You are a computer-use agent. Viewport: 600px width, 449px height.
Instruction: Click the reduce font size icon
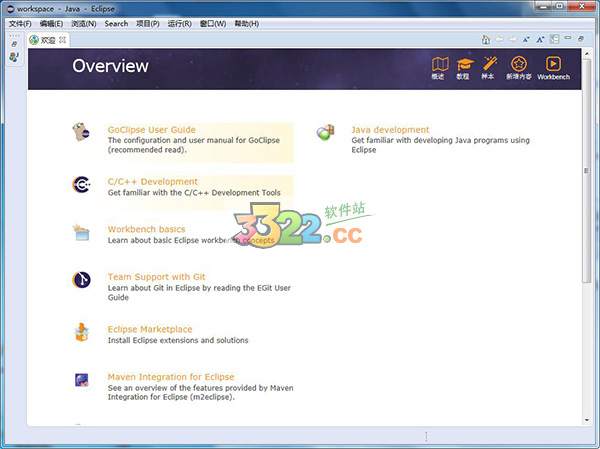tap(527, 39)
